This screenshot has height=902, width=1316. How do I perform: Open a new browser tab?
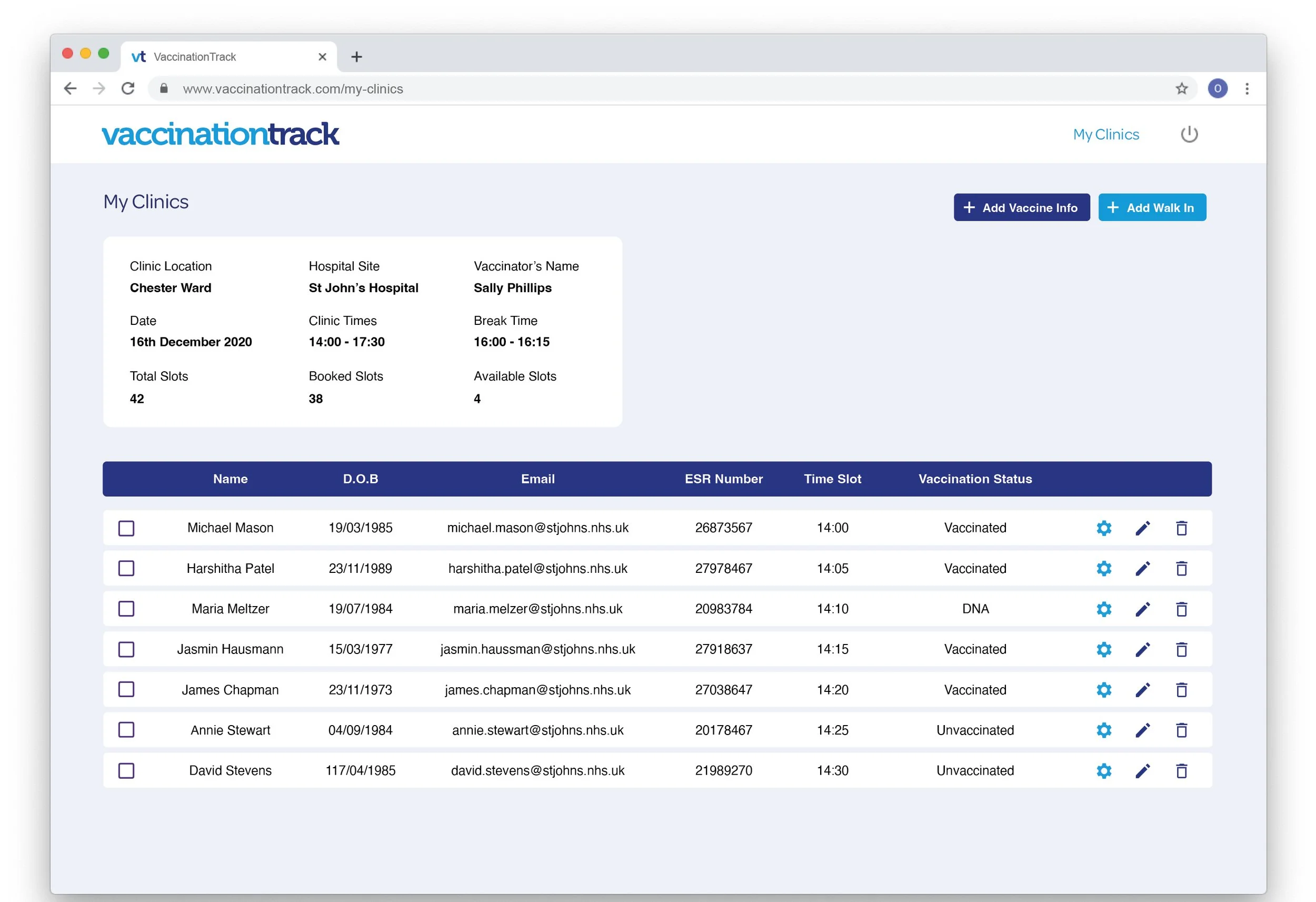coord(356,57)
